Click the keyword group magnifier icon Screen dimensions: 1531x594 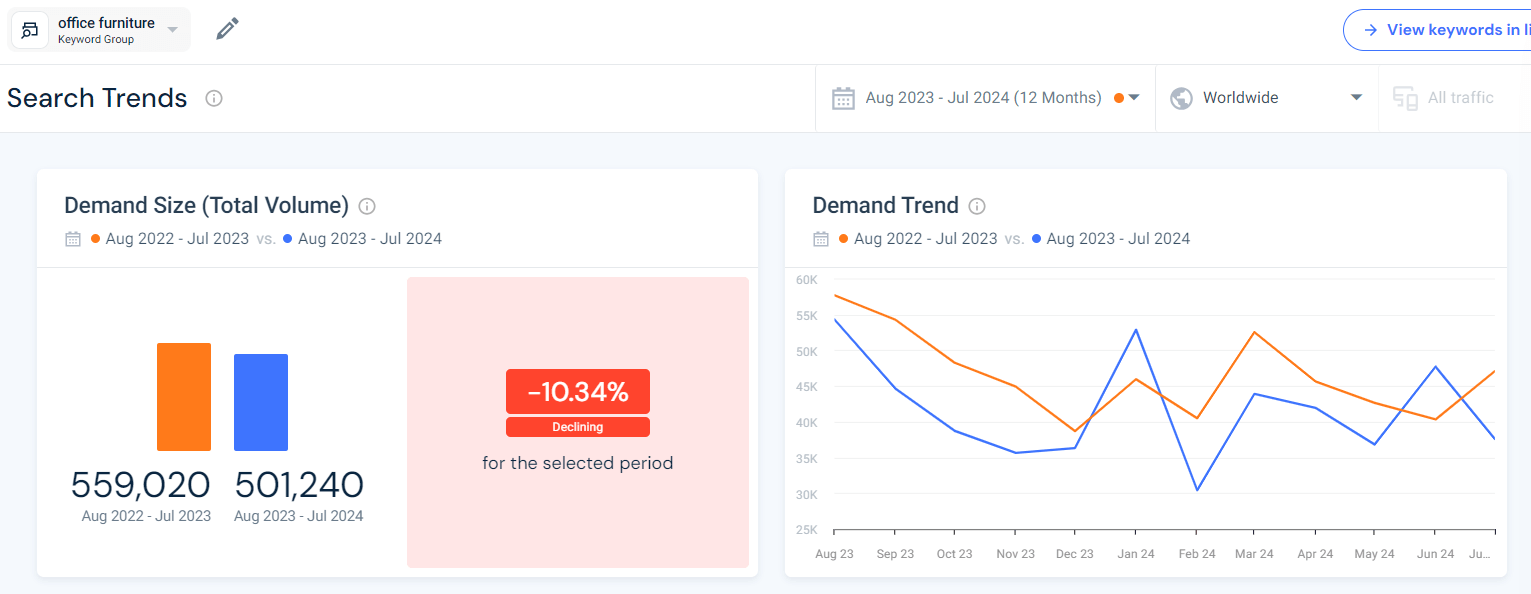[28, 29]
